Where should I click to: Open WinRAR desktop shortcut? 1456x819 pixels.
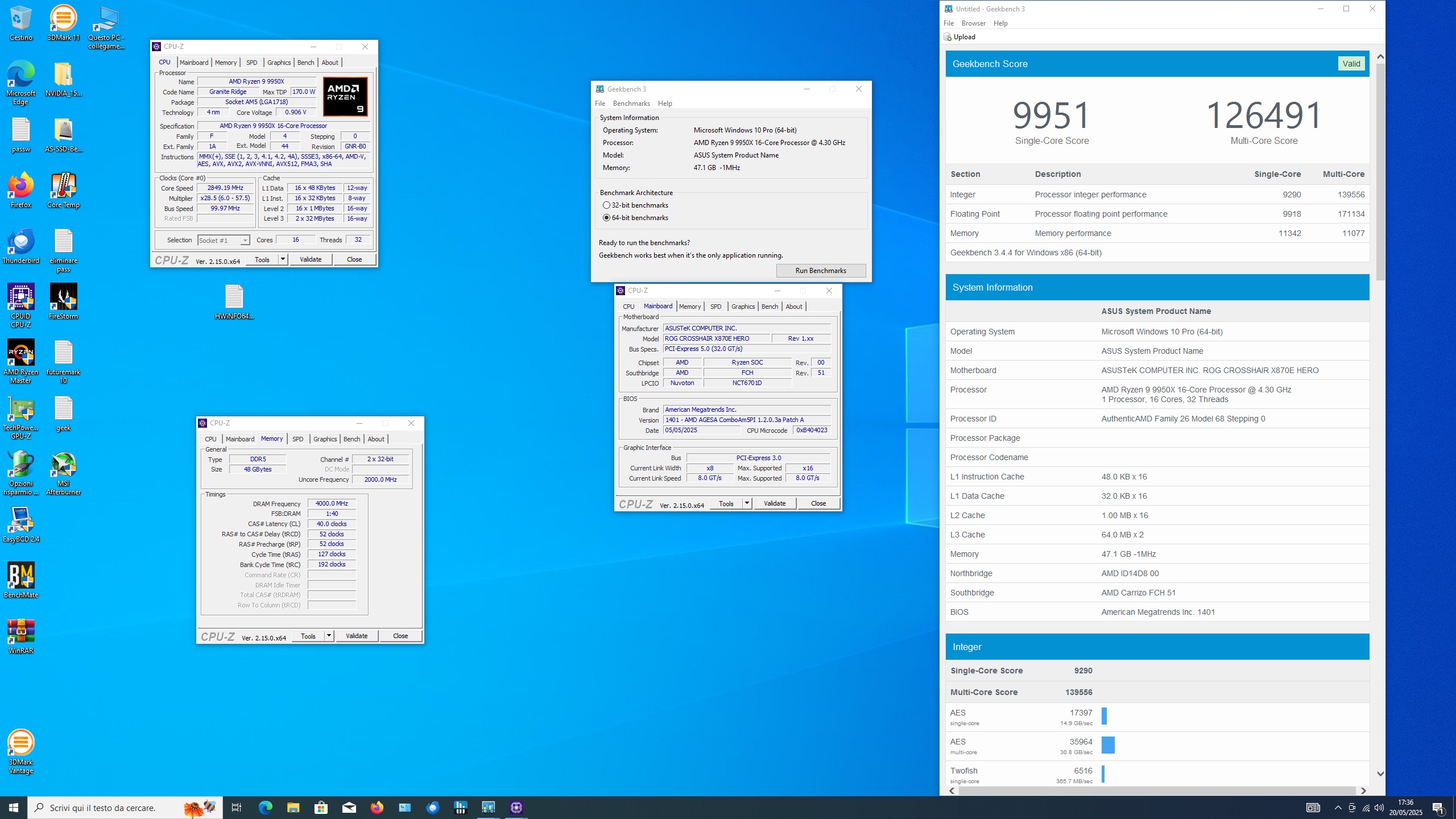21,636
